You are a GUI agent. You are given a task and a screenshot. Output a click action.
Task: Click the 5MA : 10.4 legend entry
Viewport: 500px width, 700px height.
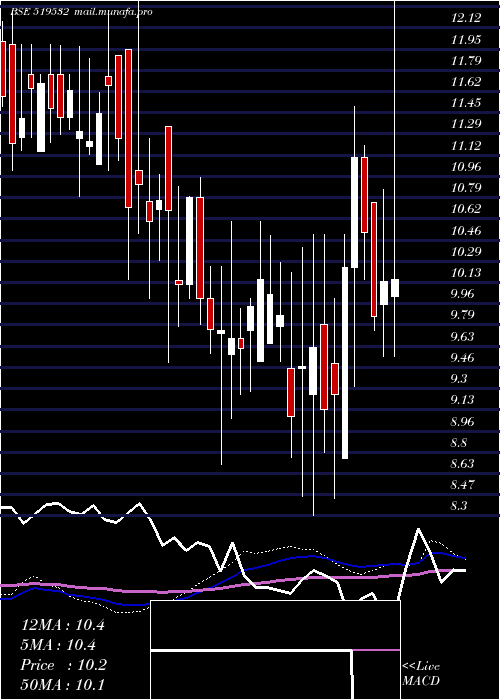point(58,645)
